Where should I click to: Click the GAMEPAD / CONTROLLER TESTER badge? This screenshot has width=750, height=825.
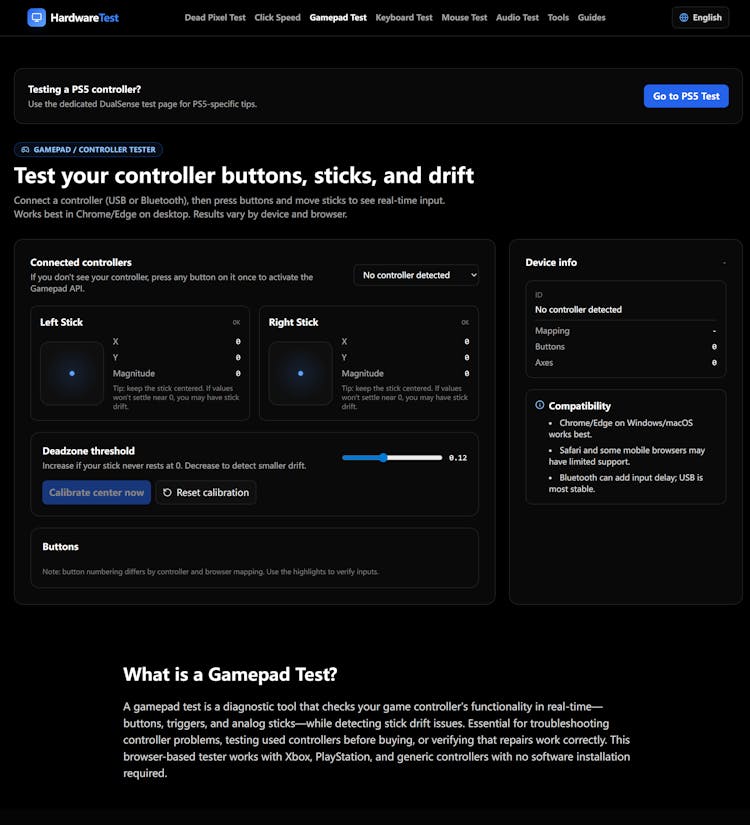[x=88, y=149]
